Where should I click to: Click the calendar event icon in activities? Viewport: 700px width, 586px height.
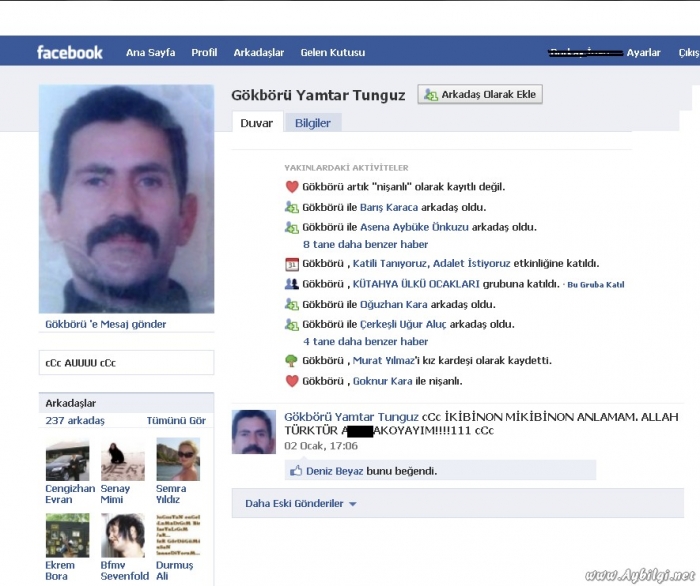tap(292, 264)
